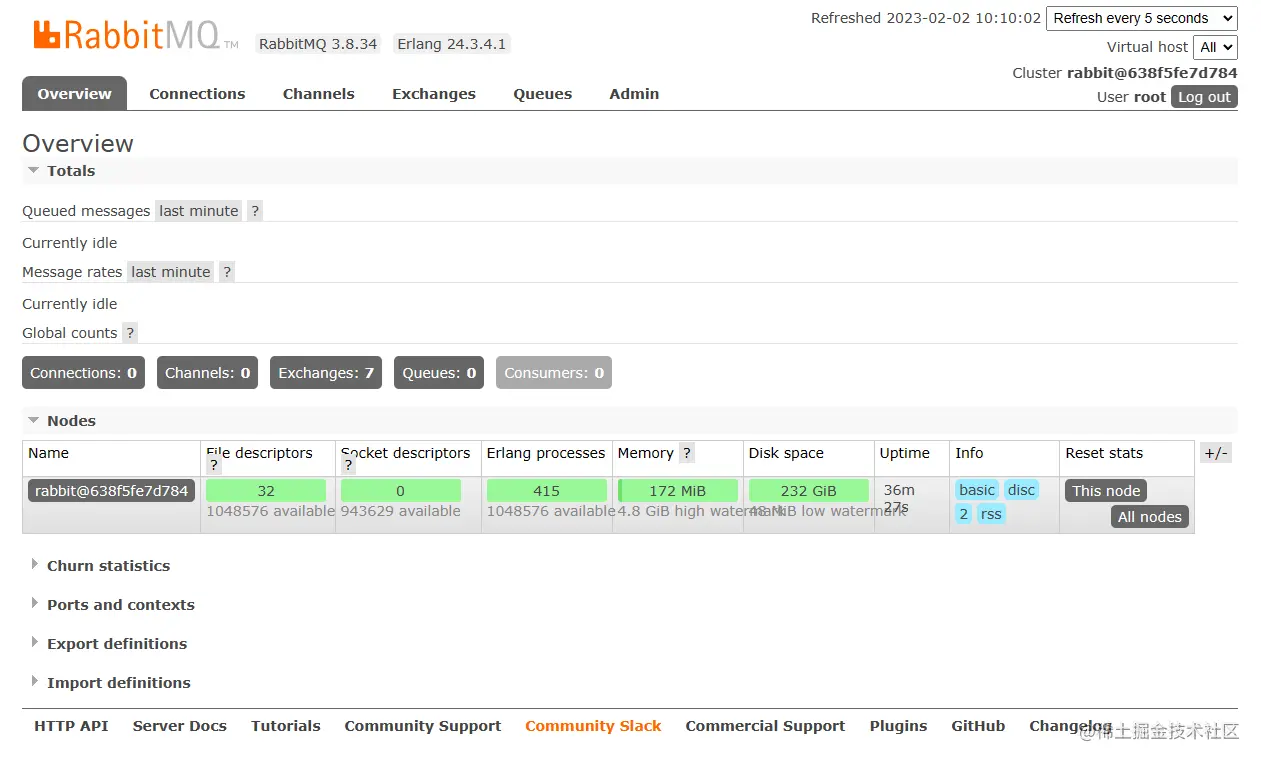
Task: Click the RabbitMQ logo
Action: coord(136,35)
